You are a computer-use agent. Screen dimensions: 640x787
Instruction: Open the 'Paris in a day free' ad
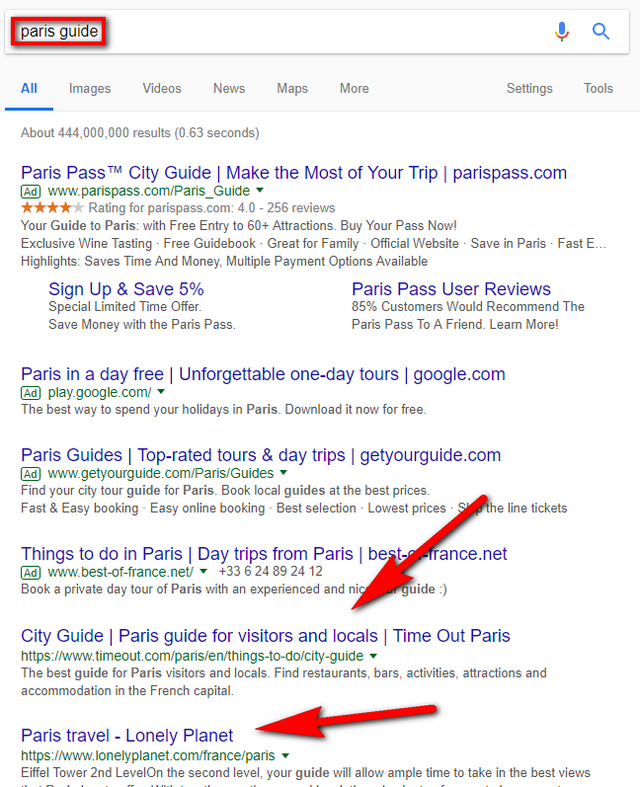(x=263, y=374)
